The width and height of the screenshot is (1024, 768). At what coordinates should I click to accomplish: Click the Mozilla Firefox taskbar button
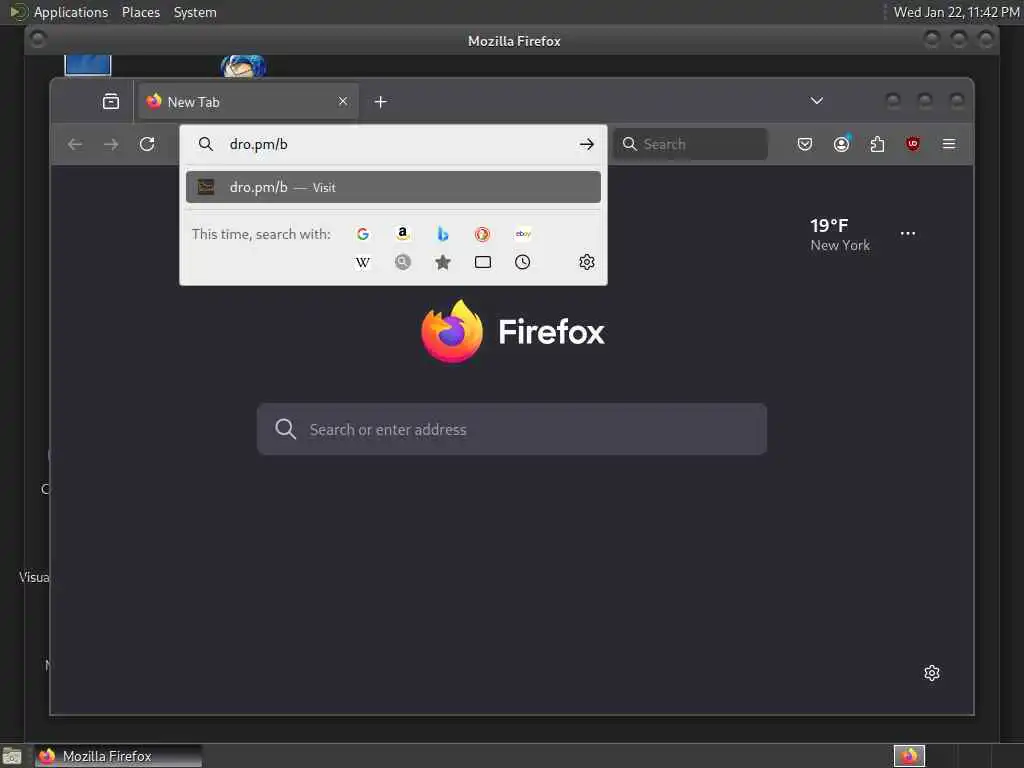(x=118, y=756)
